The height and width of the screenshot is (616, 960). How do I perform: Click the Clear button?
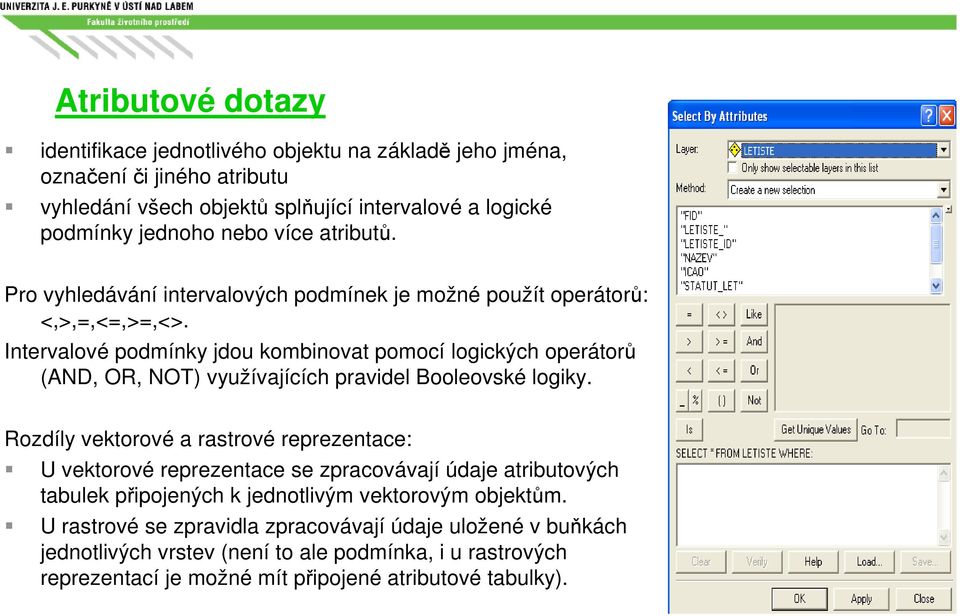click(701, 561)
